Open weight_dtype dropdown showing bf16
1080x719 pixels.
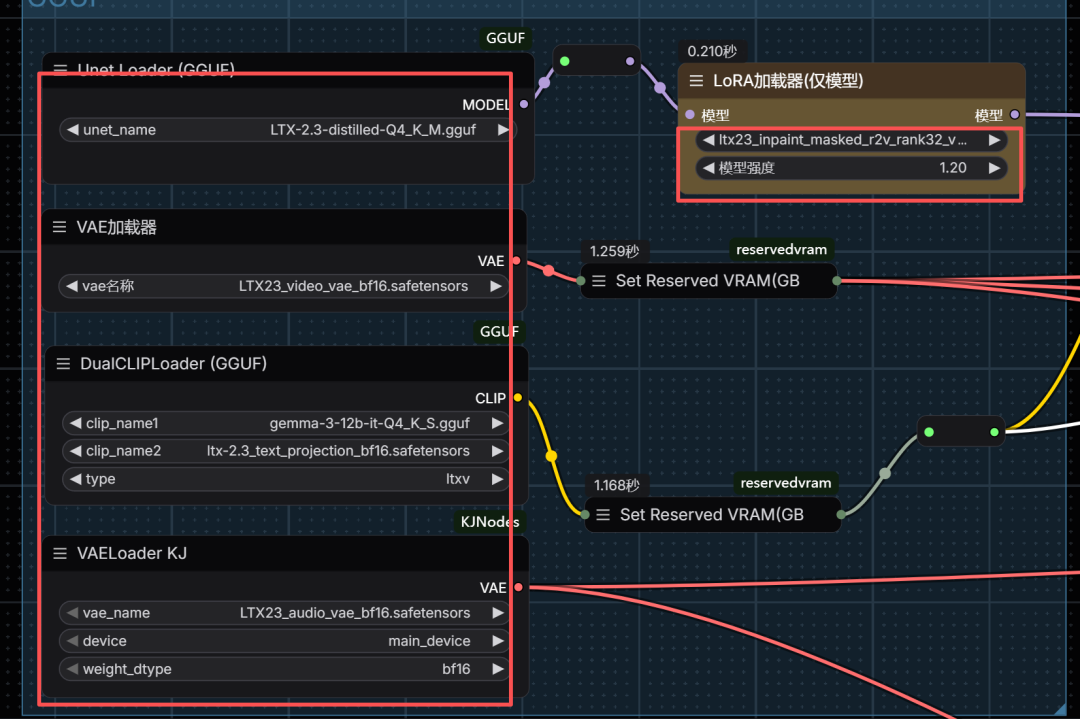tap(285, 669)
